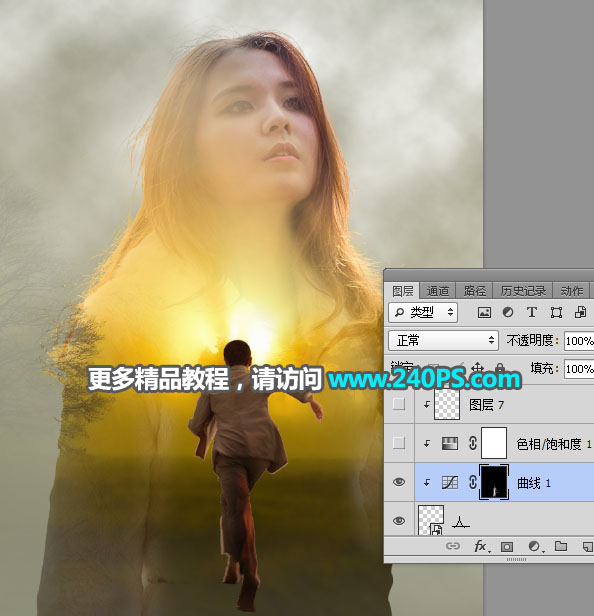Switch to the 动作 tab
This screenshot has width=594, height=616.
[x=571, y=291]
